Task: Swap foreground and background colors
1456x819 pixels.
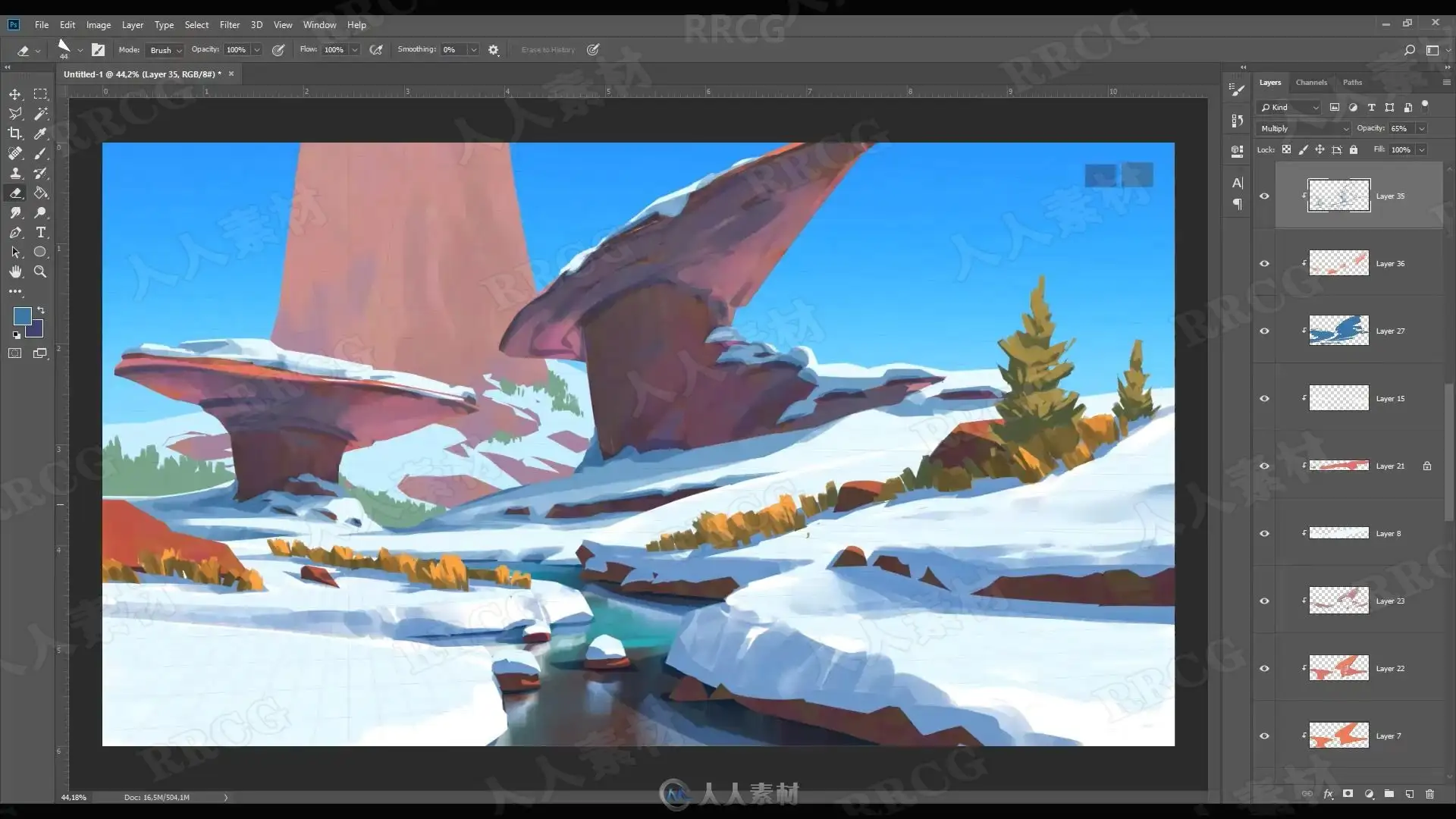Action: [41, 310]
